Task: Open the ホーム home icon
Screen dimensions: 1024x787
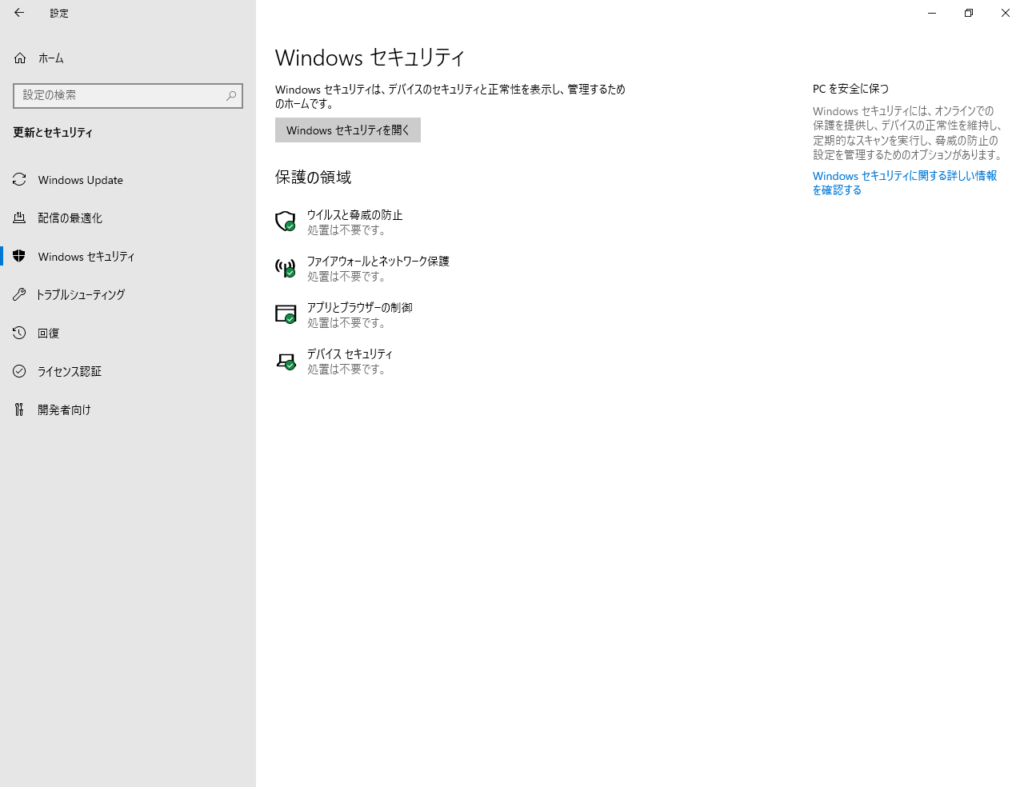Action: pyautogui.click(x=20, y=58)
